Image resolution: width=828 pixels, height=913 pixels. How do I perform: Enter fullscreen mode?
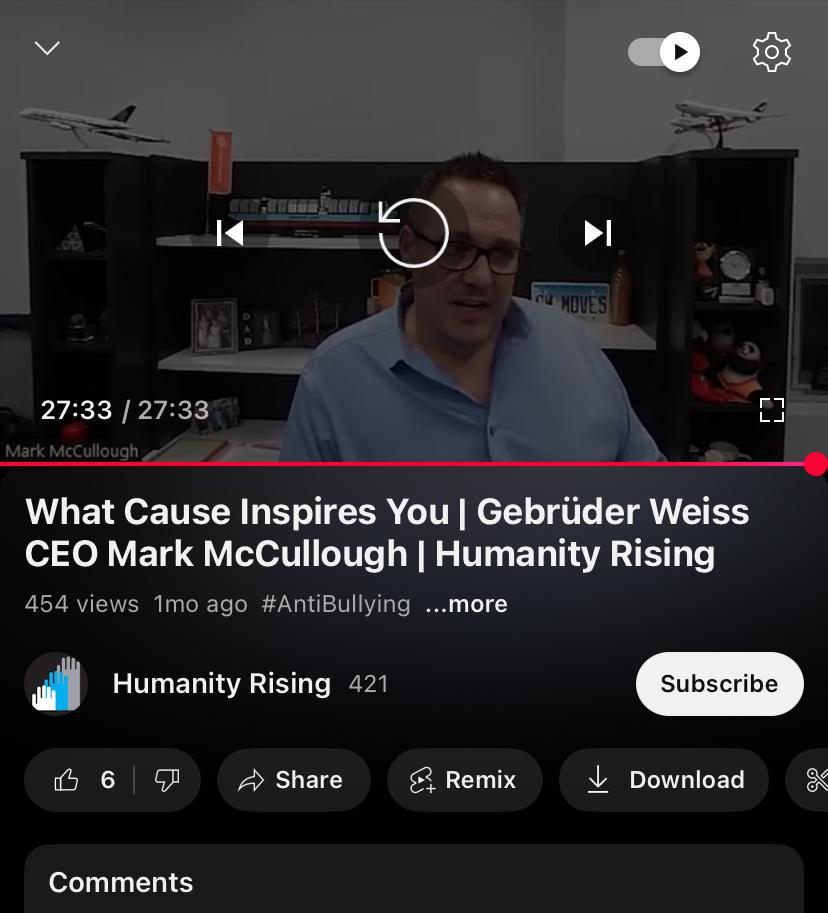pos(772,410)
